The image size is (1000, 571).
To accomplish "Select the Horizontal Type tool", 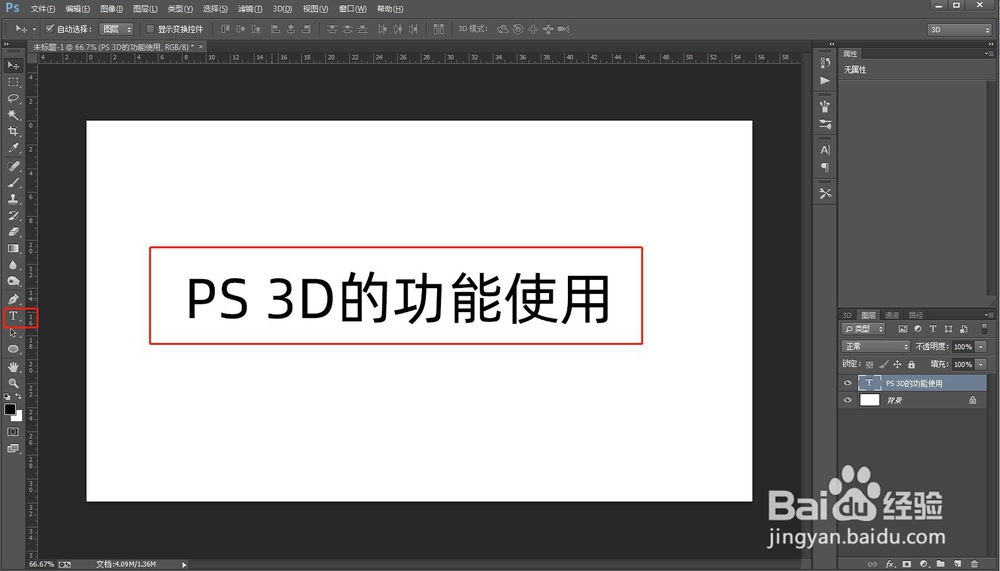I will pos(13,316).
